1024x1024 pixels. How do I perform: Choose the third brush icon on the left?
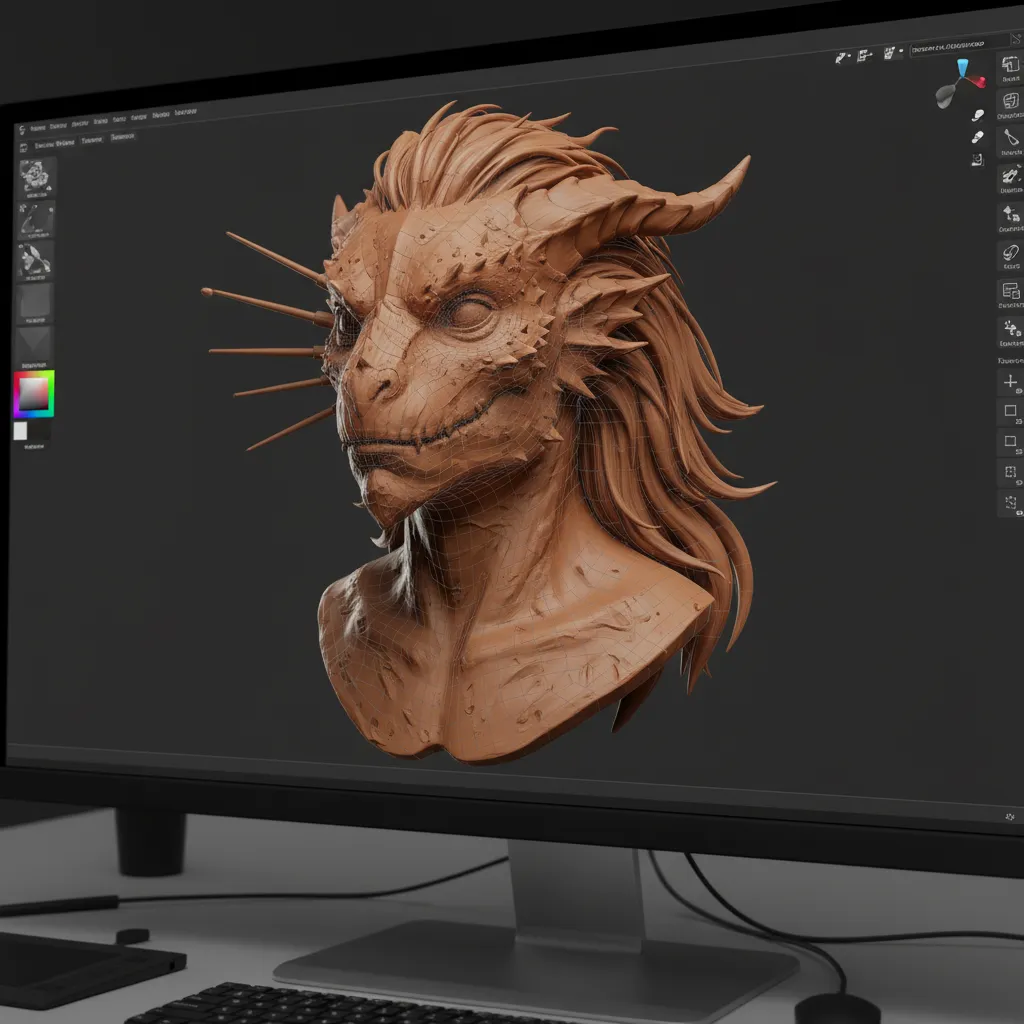36,258
